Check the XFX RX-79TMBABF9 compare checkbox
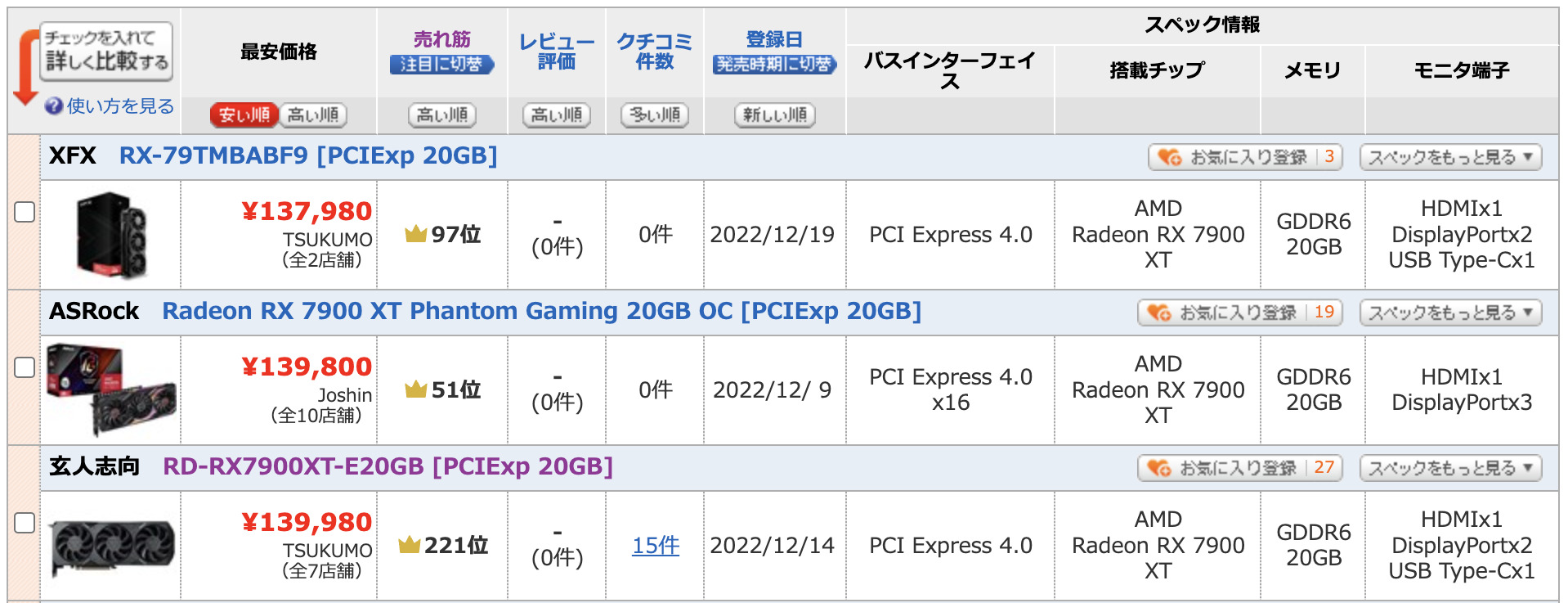The width and height of the screenshot is (1568, 603). point(25,212)
